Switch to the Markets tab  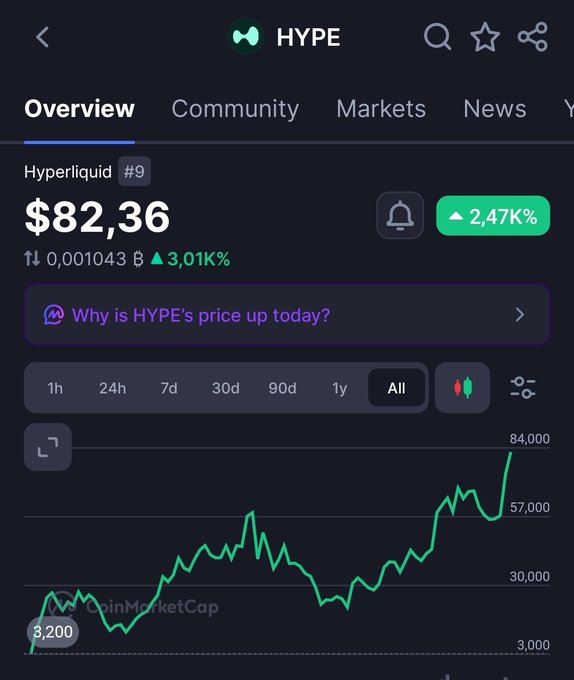point(381,108)
